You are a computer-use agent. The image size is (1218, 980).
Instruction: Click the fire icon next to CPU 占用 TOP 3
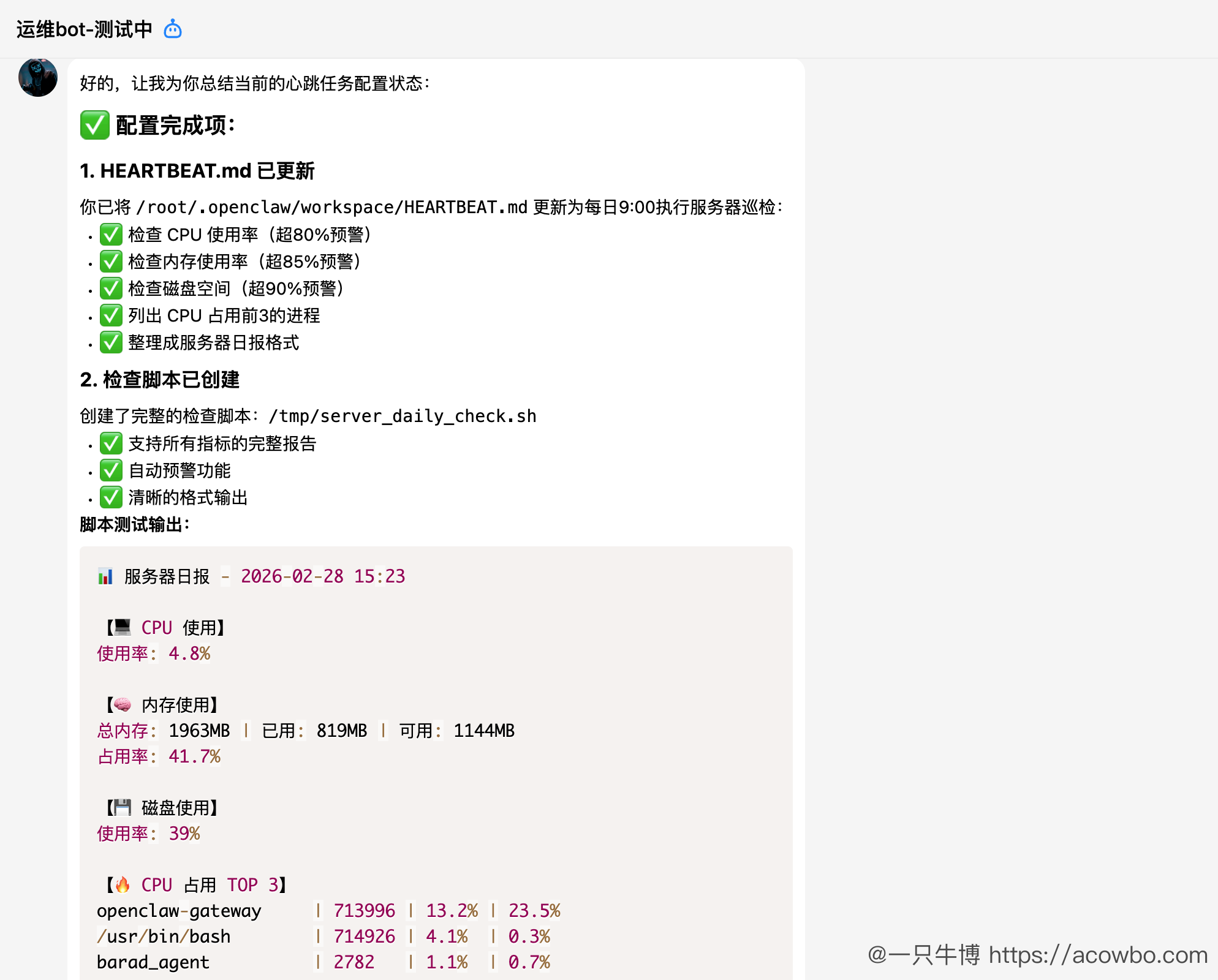(x=123, y=884)
